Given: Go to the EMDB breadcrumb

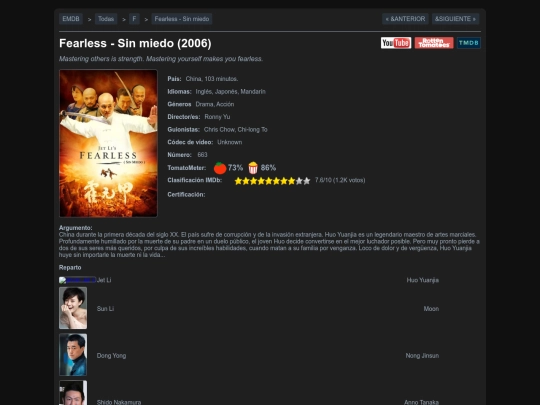Looking at the screenshot, I should pyautogui.click(x=71, y=19).
